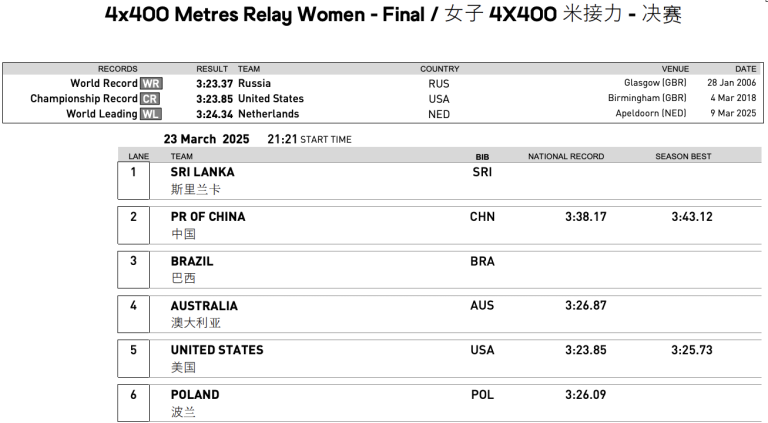768x423 pixels.
Task: Click the NATIONAL RECORD column header
Action: (x=566, y=157)
